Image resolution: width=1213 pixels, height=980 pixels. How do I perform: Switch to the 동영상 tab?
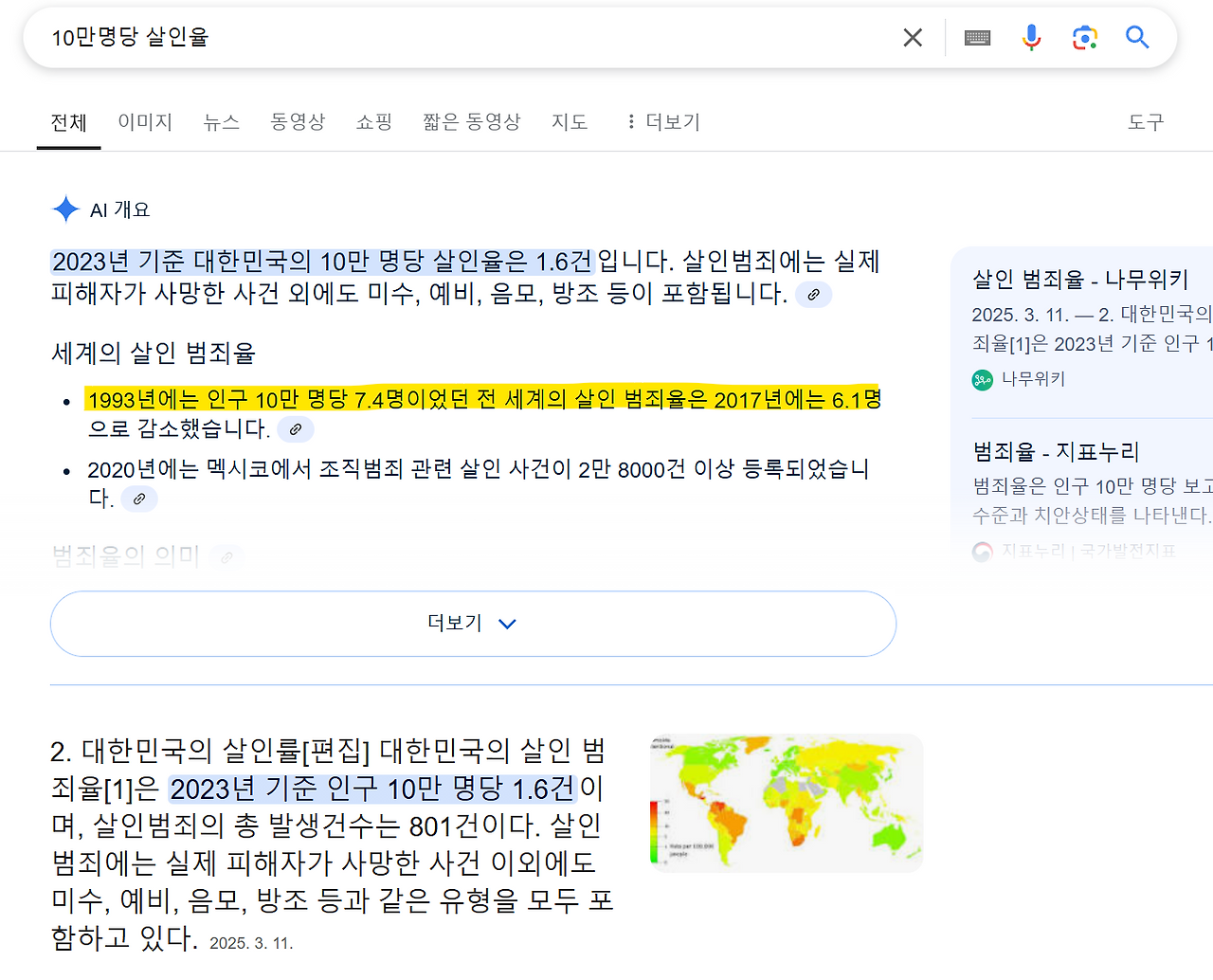pyautogui.click(x=298, y=121)
